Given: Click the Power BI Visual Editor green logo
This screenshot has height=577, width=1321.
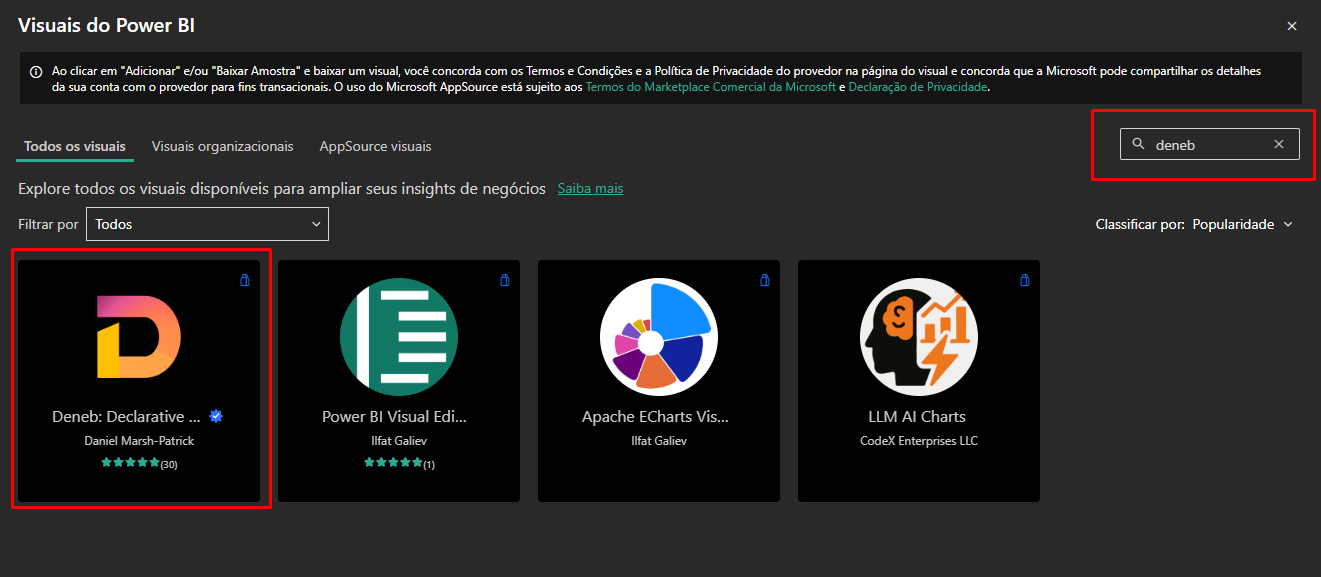Looking at the screenshot, I should pyautogui.click(x=398, y=336).
